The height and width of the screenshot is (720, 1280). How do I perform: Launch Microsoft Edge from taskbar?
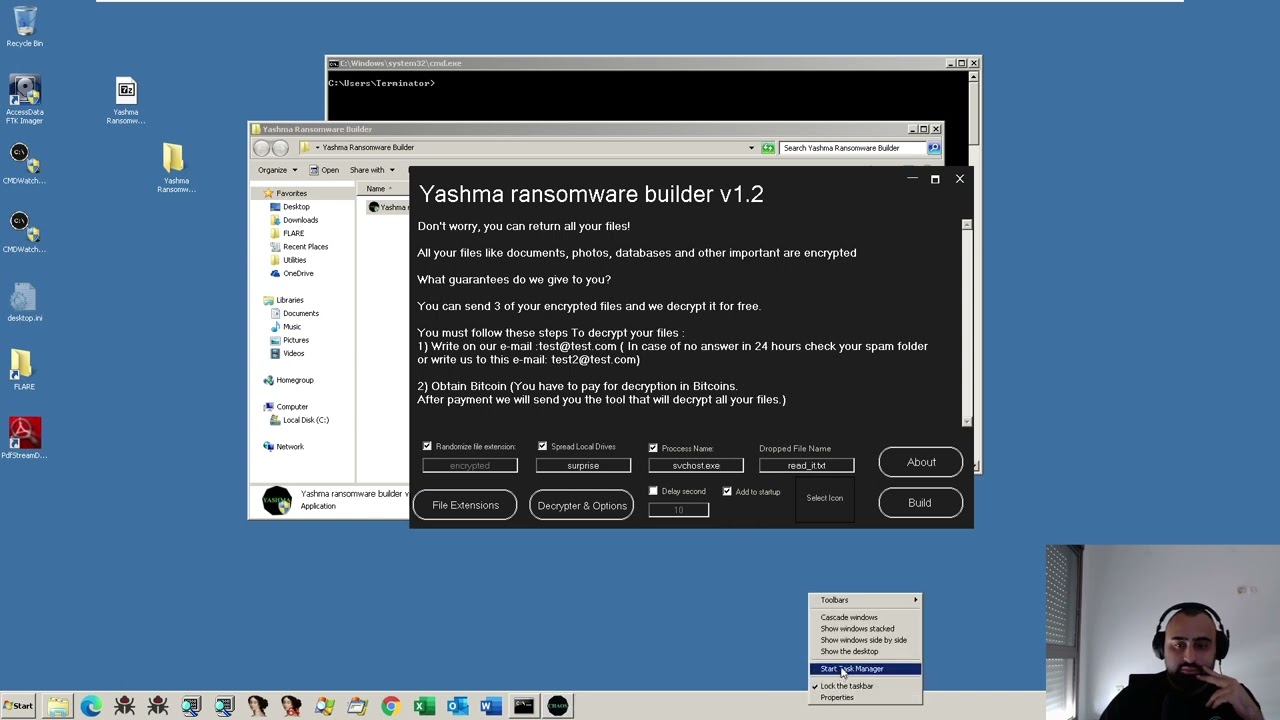[x=91, y=707]
